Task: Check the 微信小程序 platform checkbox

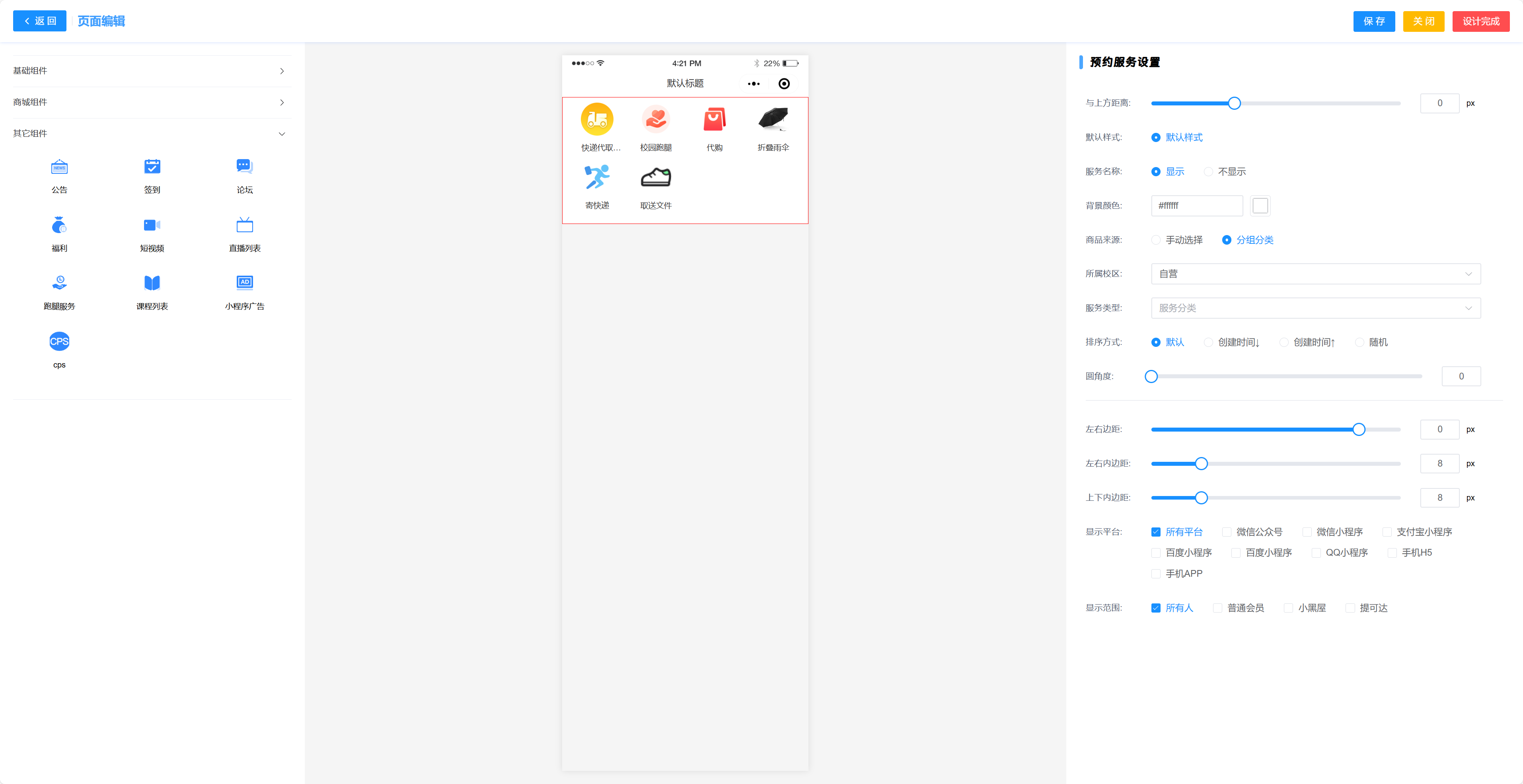Action: click(x=1307, y=532)
